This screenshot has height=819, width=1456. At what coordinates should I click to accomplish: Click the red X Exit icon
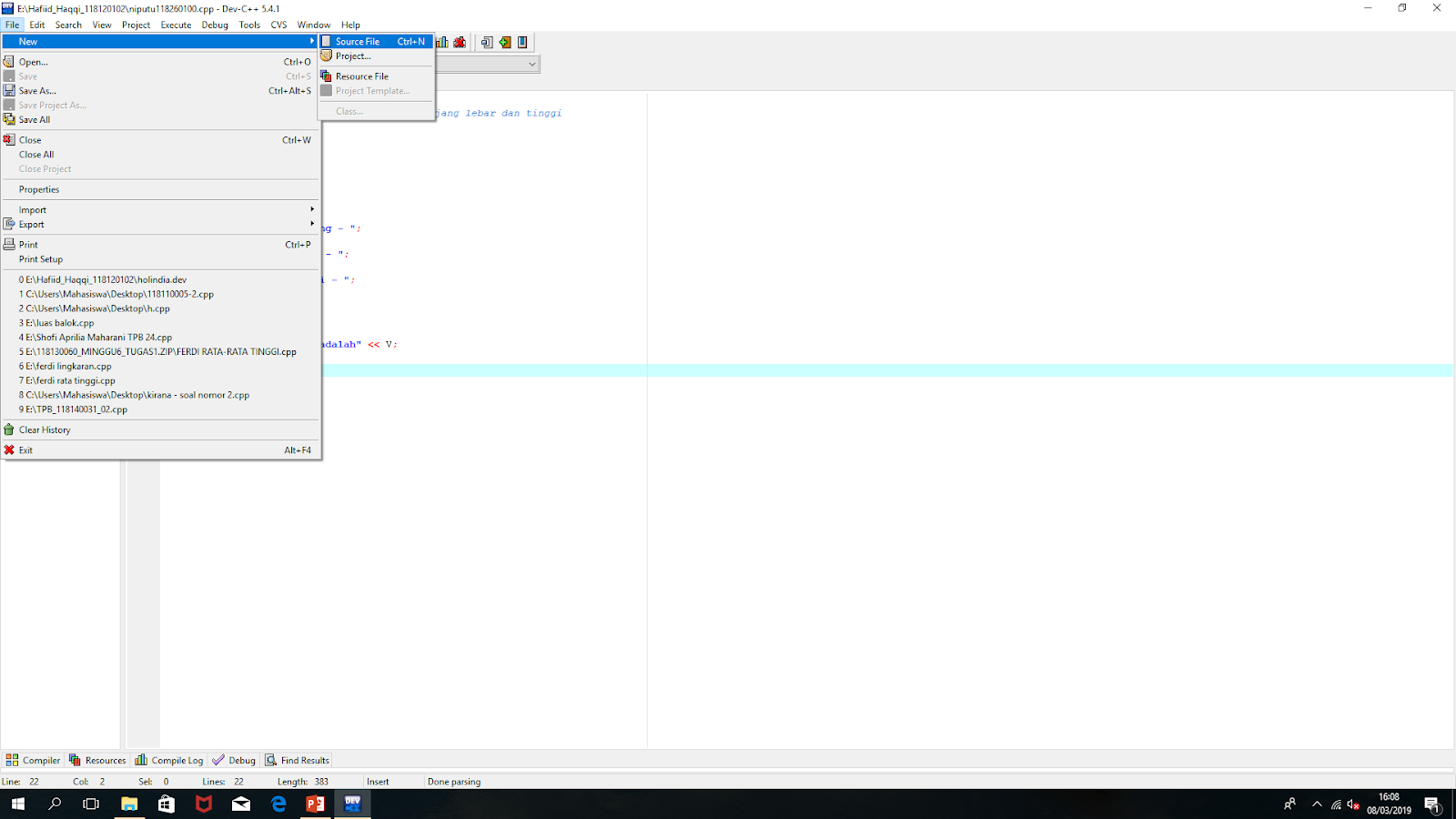[x=9, y=450]
